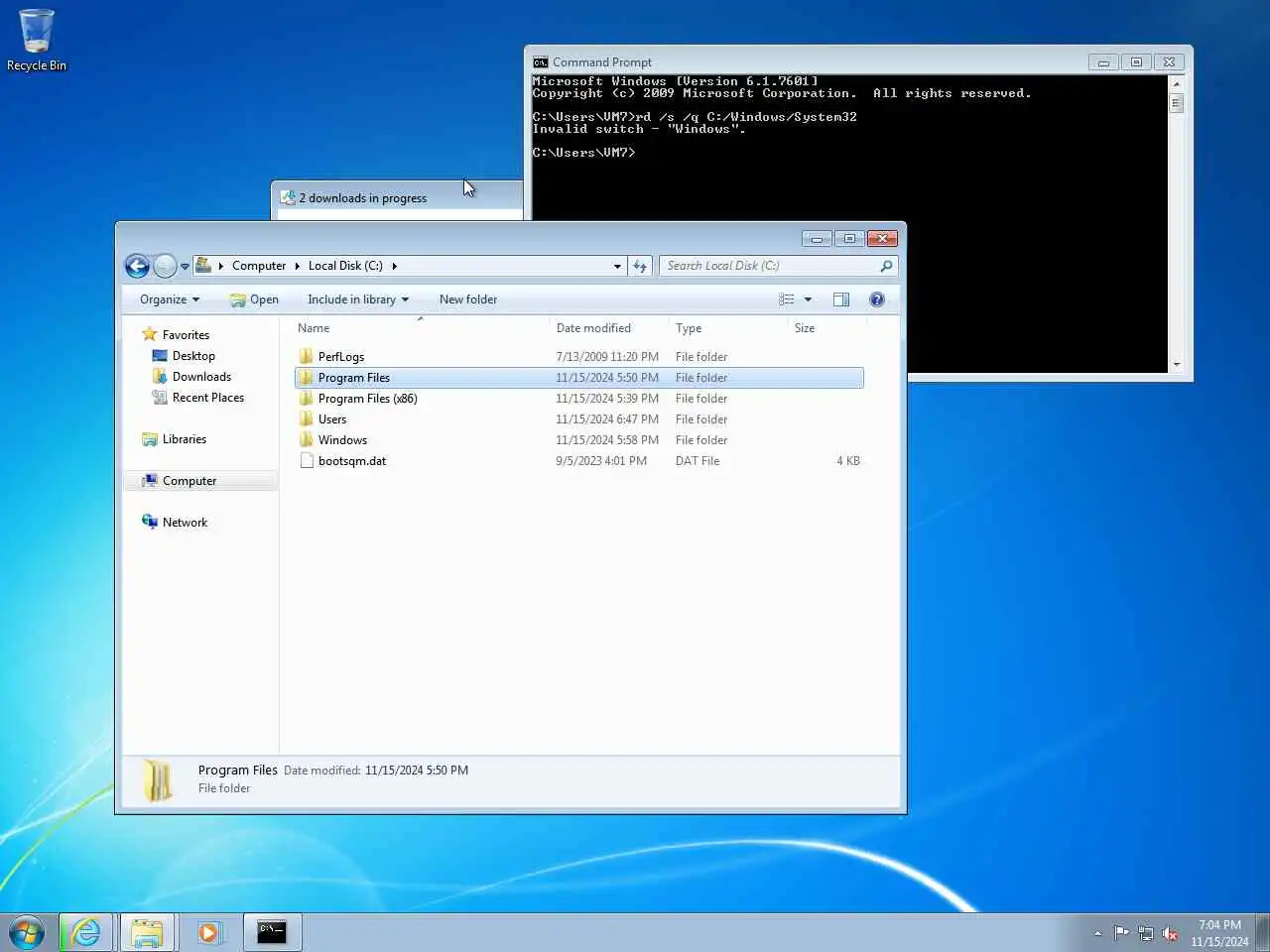1270x952 pixels.
Task: Select Program Files (x86) folder icon
Action: (307, 398)
